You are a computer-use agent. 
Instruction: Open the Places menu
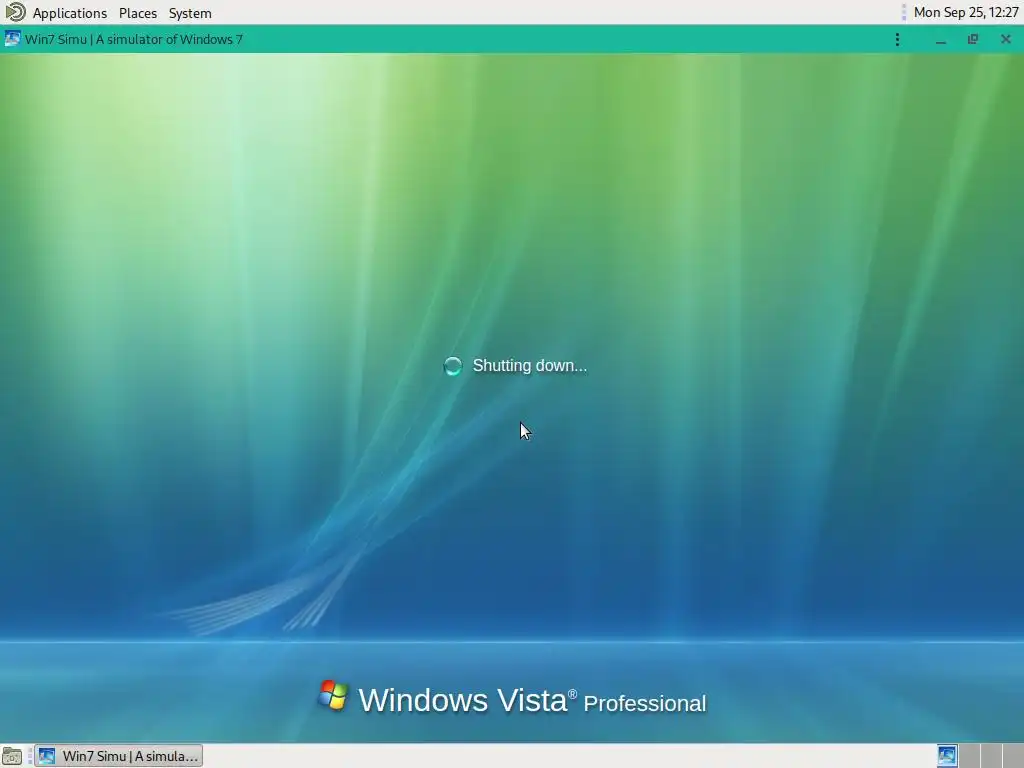(x=138, y=13)
